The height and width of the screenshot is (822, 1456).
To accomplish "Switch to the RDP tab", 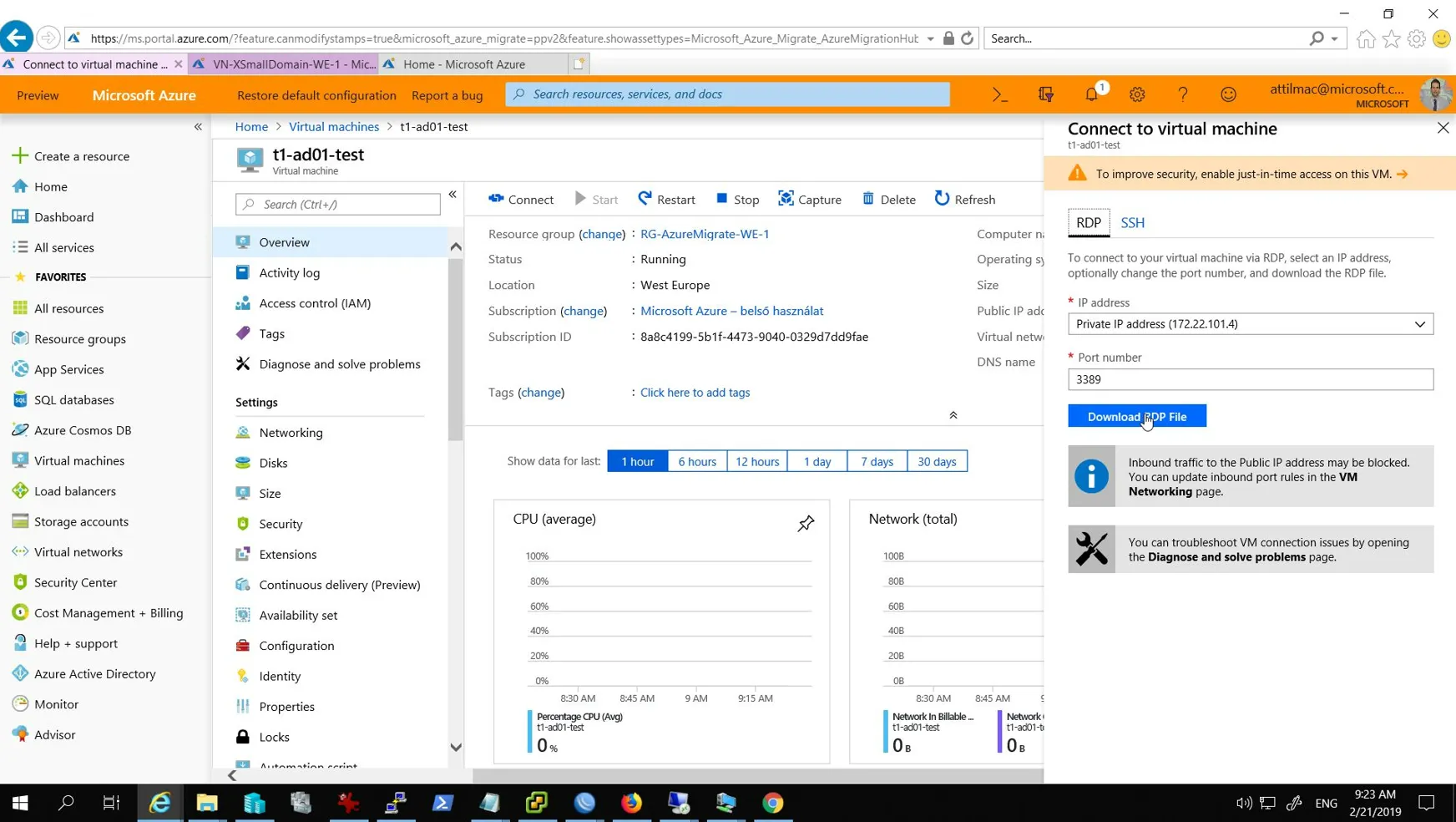I will click(x=1089, y=222).
